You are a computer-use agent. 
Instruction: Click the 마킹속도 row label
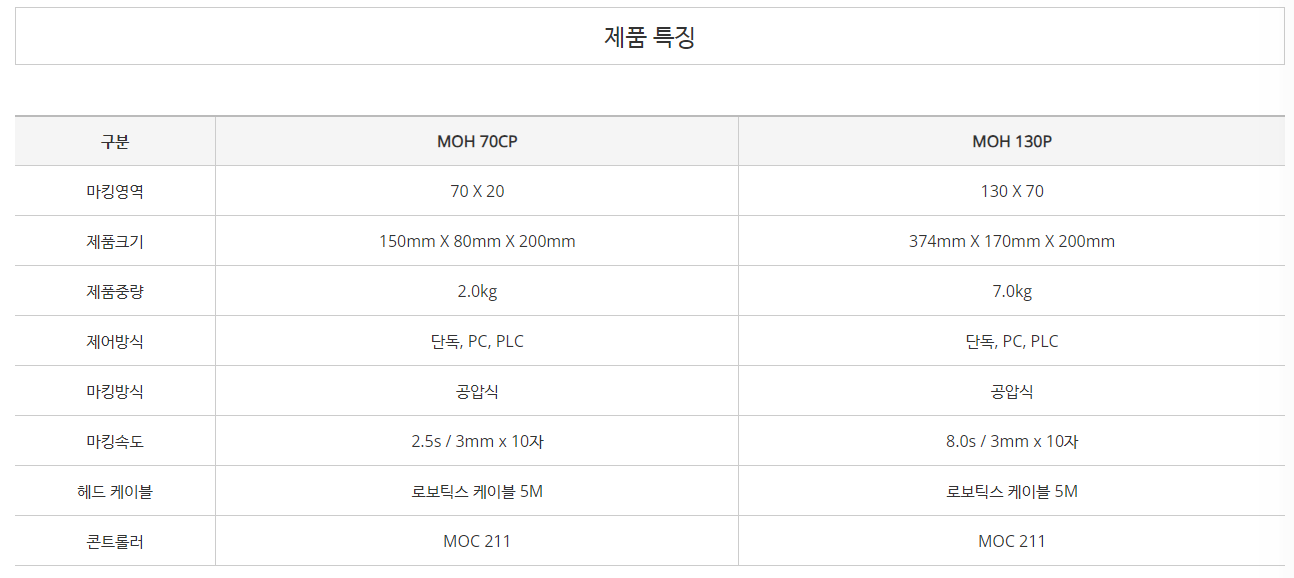115,442
